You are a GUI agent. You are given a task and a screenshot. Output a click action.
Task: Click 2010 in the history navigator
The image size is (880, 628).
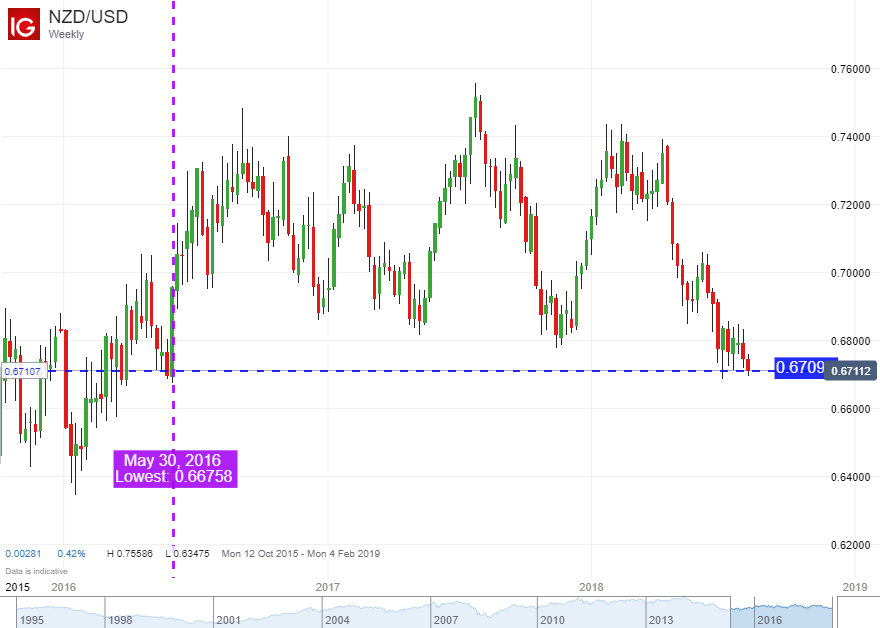(552, 620)
